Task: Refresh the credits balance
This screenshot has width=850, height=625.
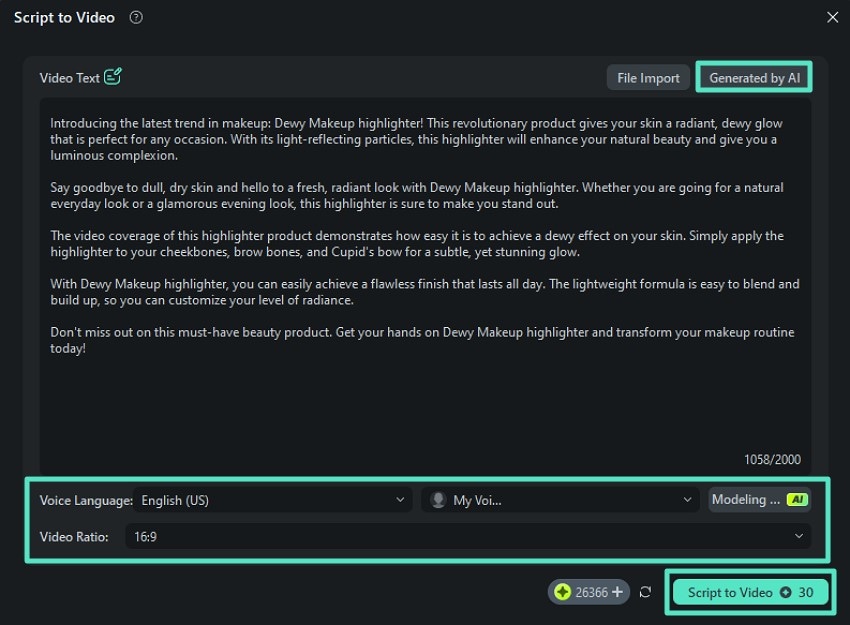Action: [x=645, y=592]
